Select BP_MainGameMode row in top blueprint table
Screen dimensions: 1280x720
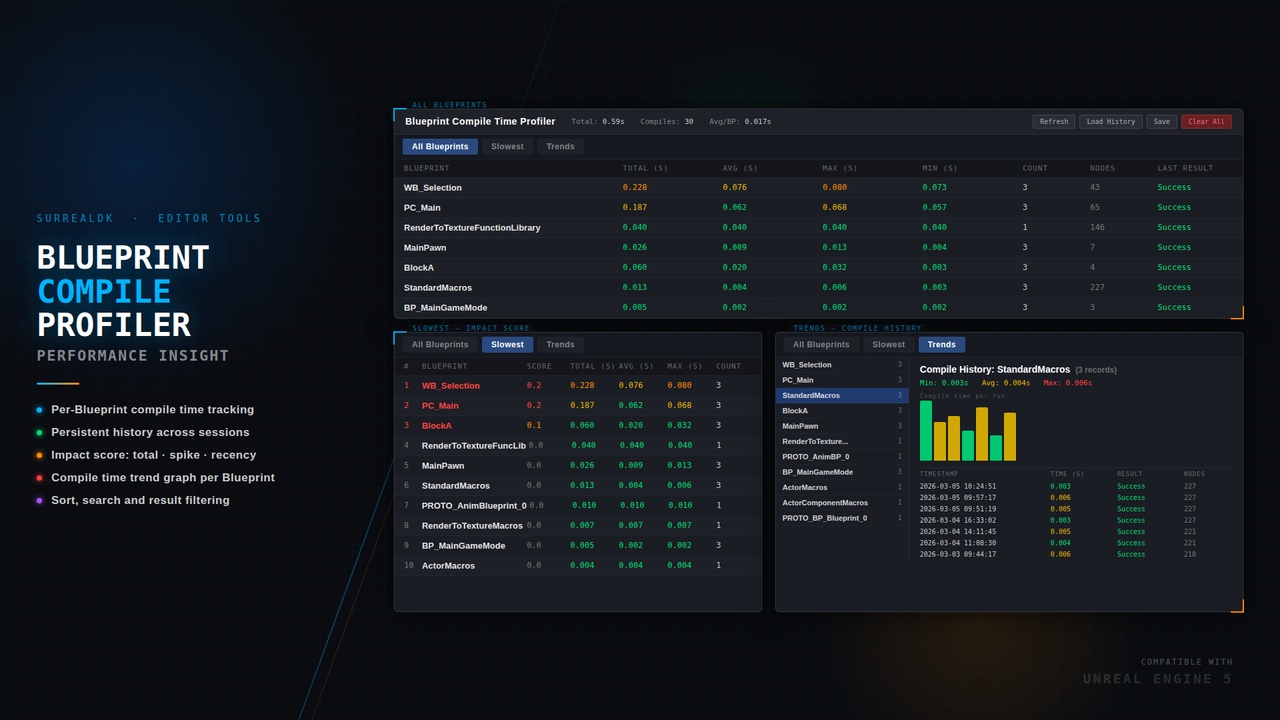point(818,308)
